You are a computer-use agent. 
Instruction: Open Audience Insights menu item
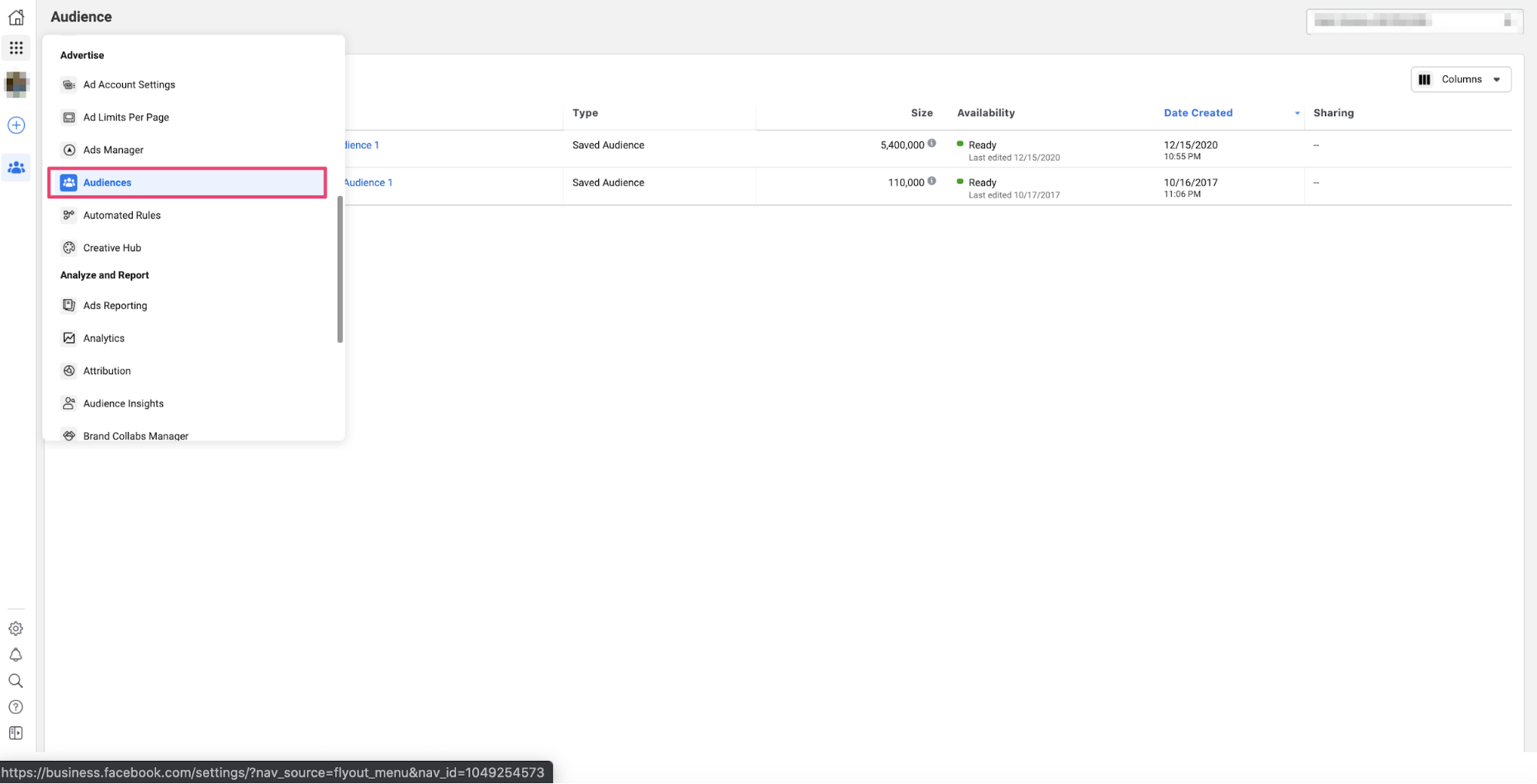click(123, 404)
